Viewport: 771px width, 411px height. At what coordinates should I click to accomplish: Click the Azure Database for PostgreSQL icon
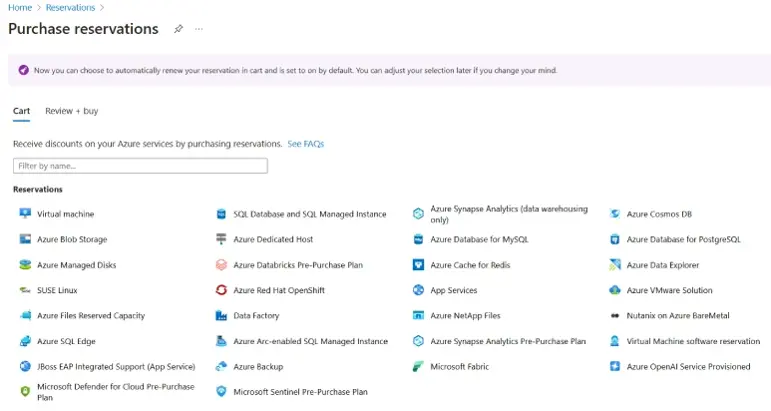coord(615,239)
